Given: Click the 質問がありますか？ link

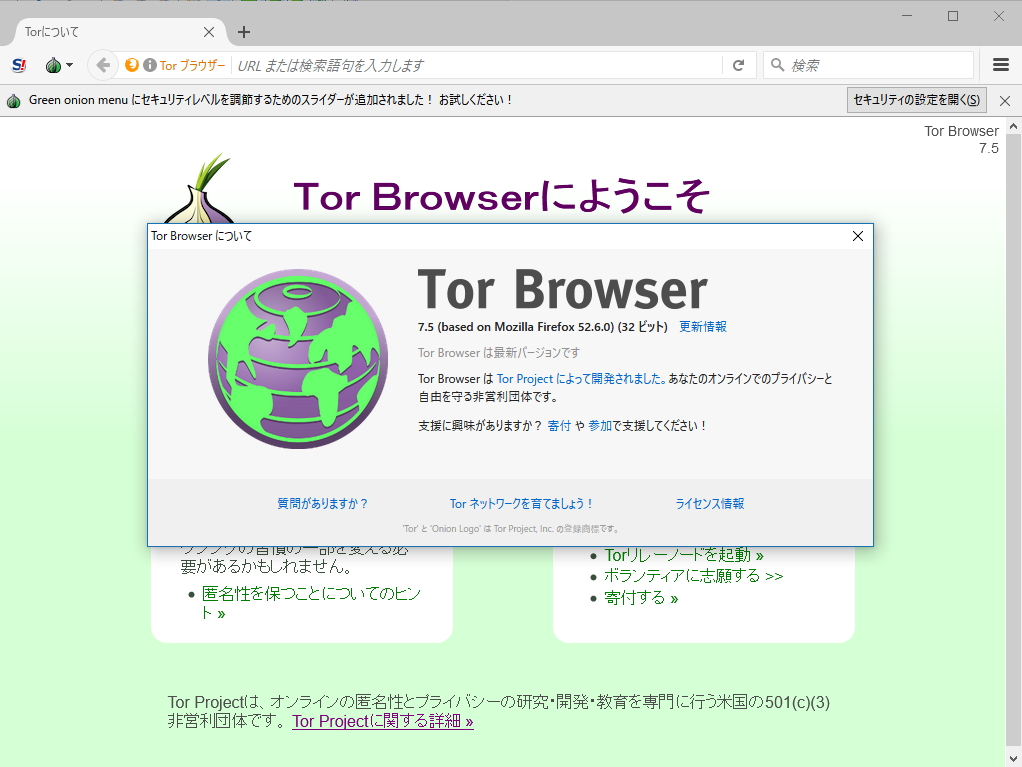Looking at the screenshot, I should (323, 504).
